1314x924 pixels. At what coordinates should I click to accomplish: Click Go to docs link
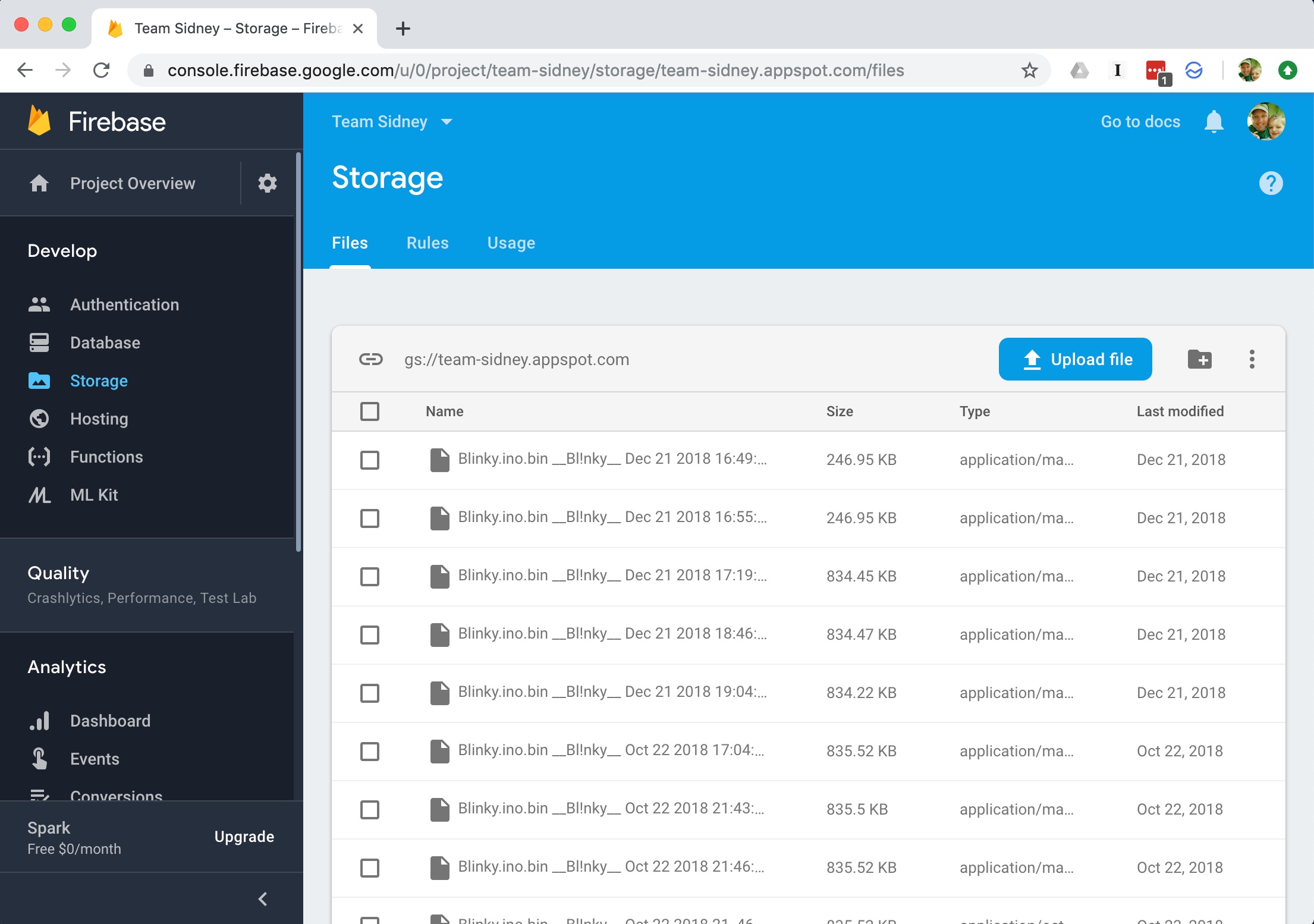tap(1140, 122)
